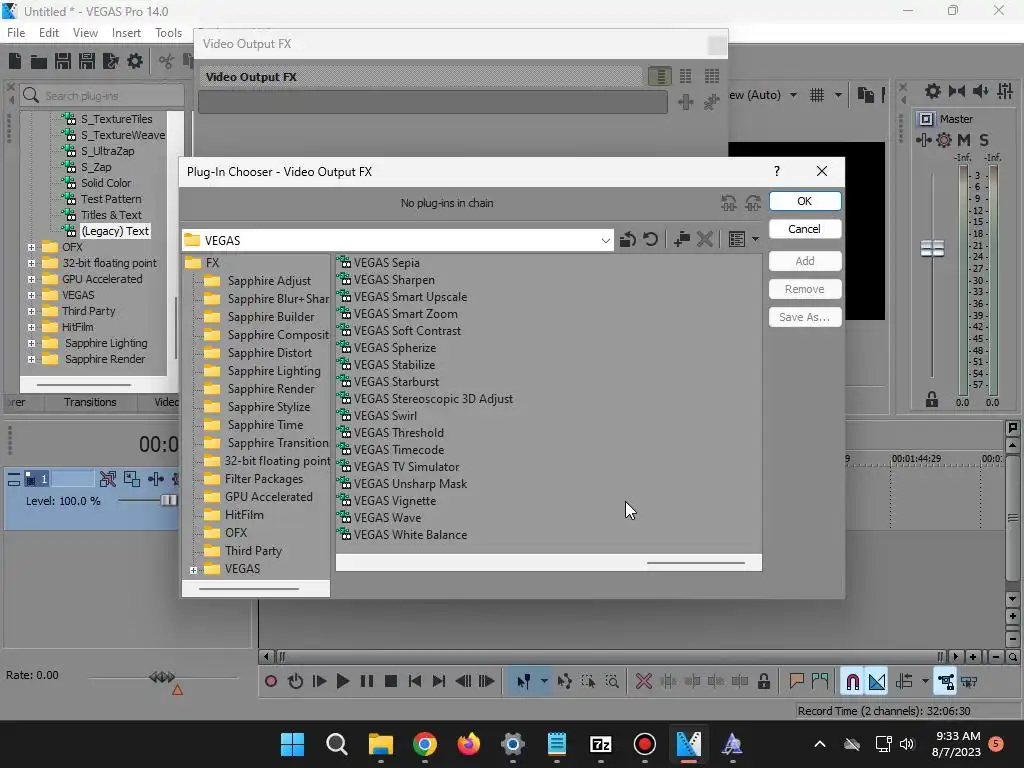Open Master Bus audio properties gear icon

[x=944, y=140]
